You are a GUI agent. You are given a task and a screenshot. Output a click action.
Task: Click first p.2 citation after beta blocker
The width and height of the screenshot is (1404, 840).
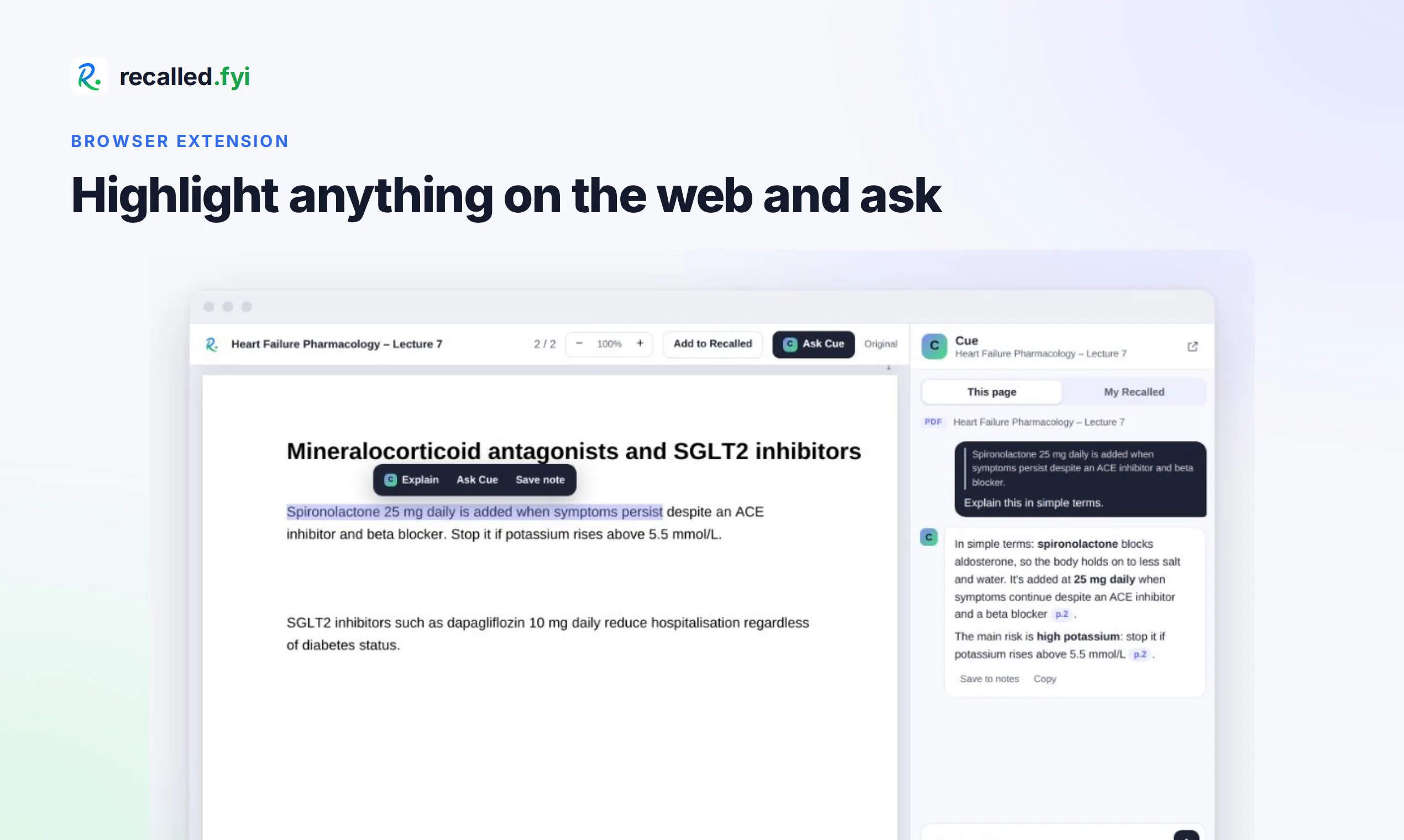pyautogui.click(x=1061, y=614)
